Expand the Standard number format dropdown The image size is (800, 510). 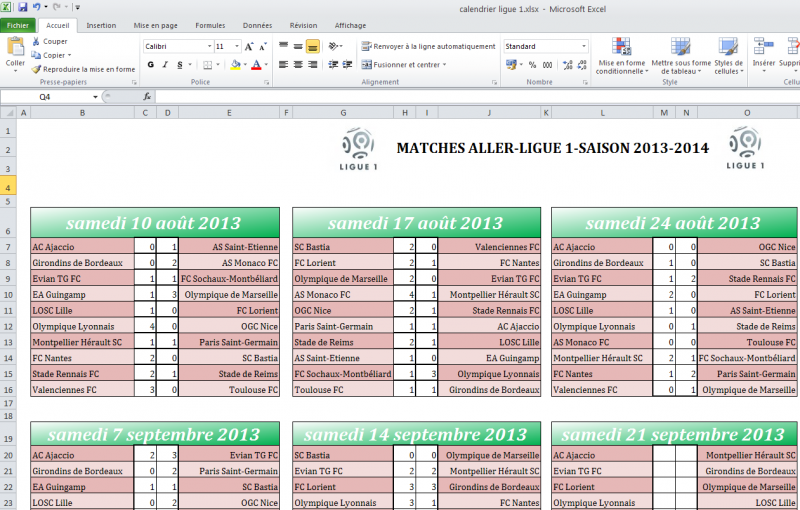point(584,46)
